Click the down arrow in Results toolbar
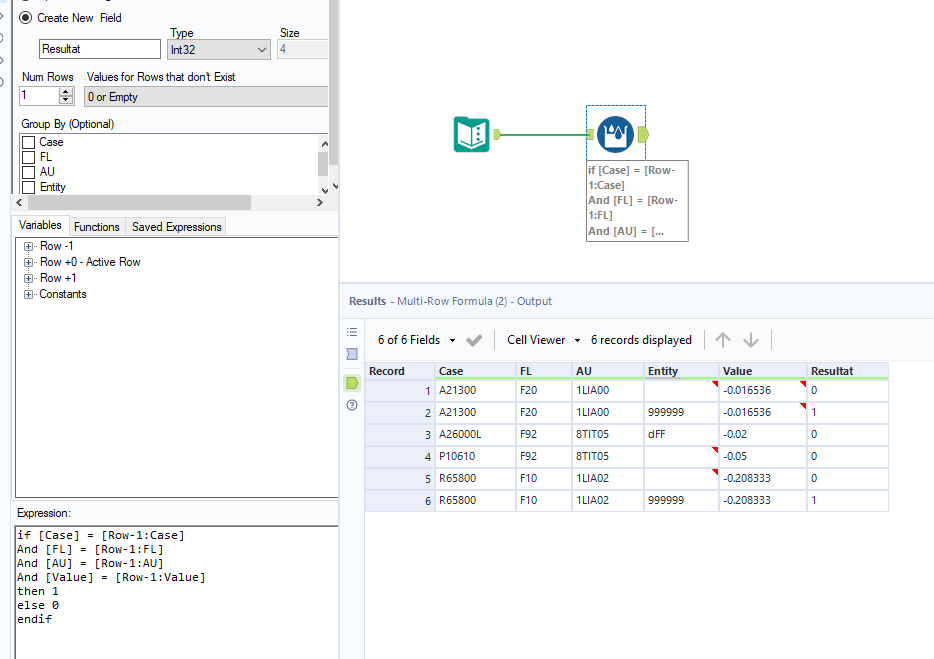This screenshot has width=934, height=659. [751, 340]
